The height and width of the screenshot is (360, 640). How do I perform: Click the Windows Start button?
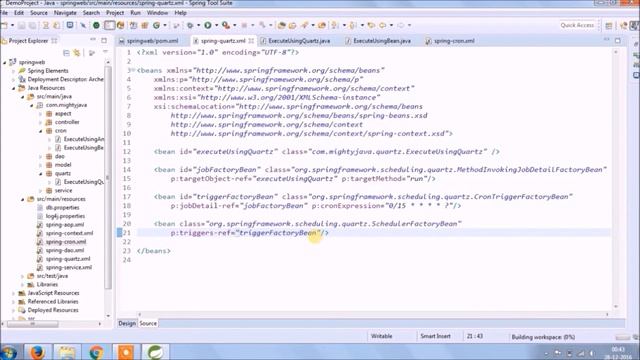click(9, 352)
